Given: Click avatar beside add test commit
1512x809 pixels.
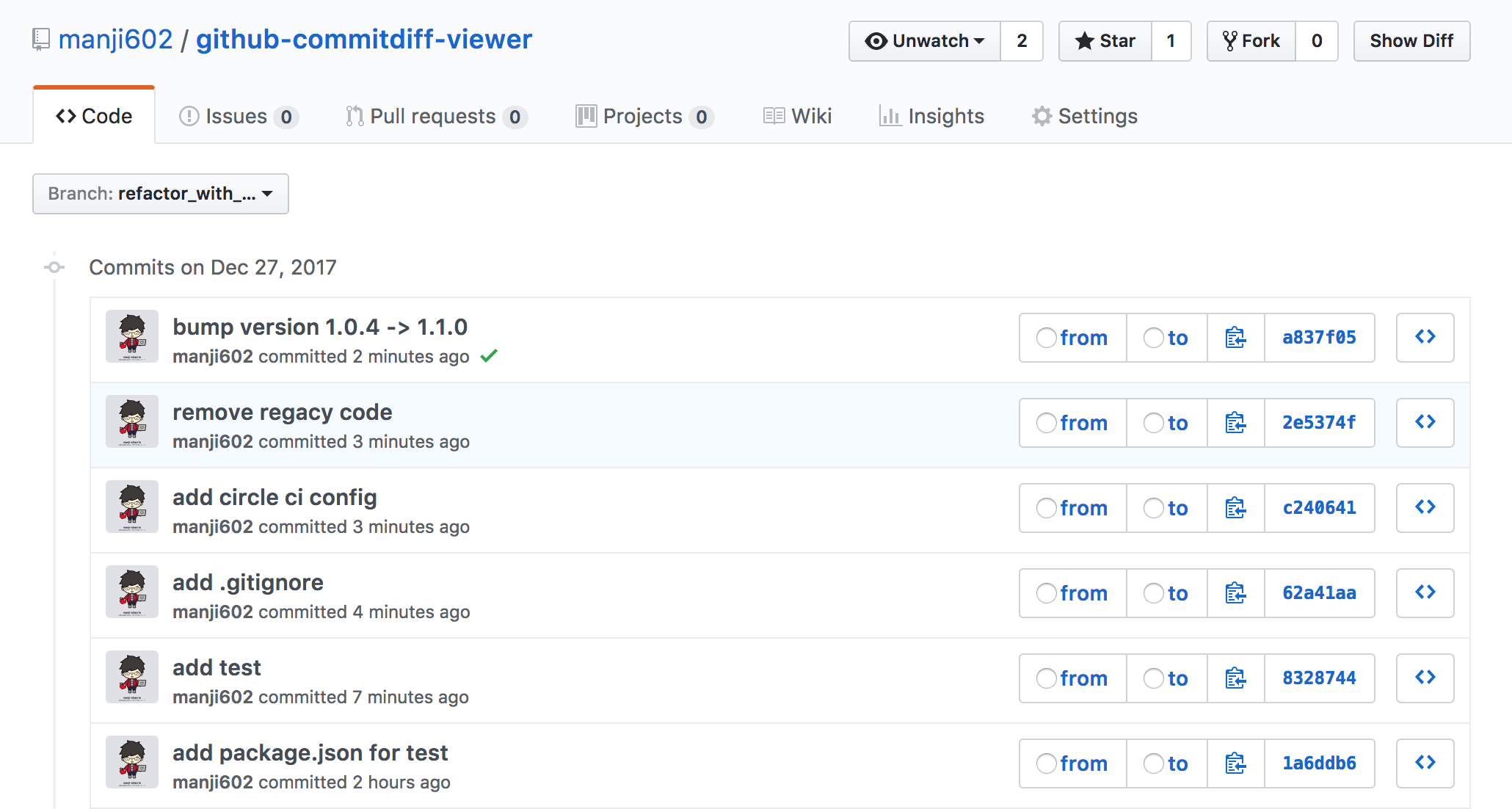Looking at the screenshot, I should point(132,677).
